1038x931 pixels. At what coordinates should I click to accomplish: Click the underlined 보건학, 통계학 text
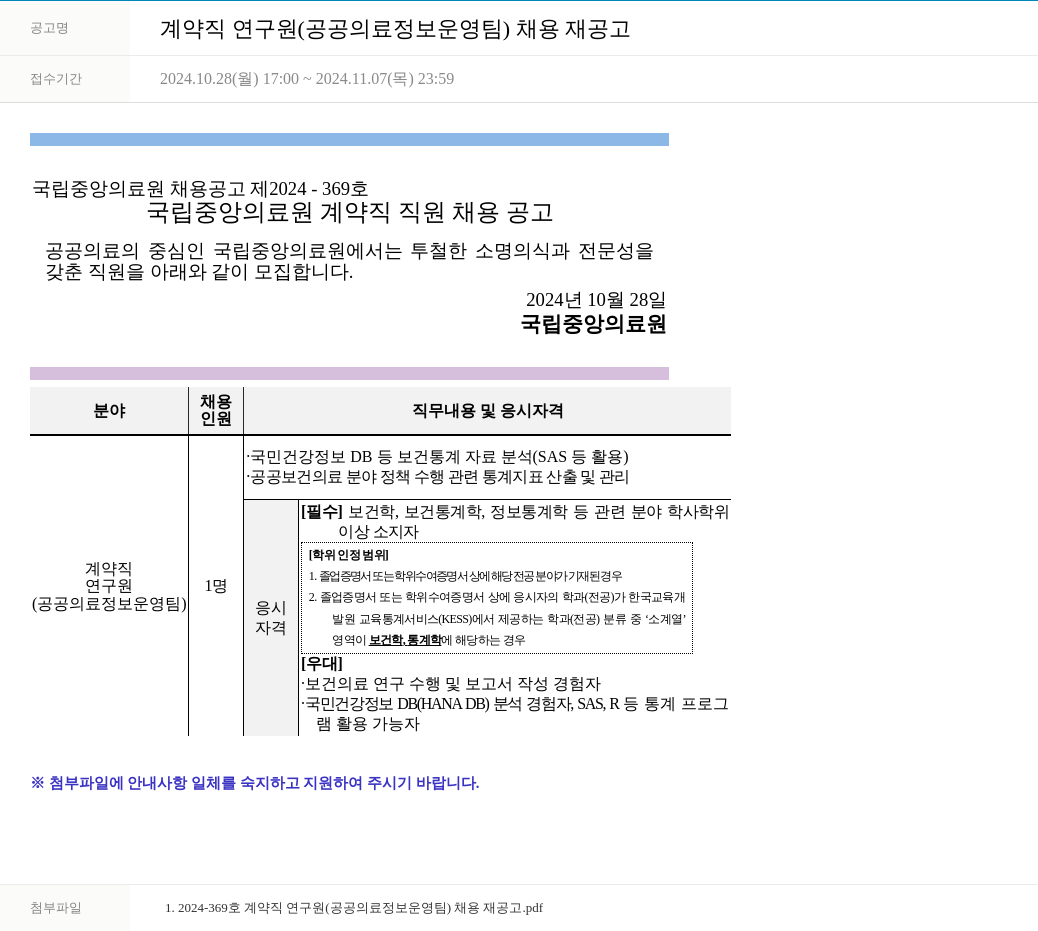(405, 640)
